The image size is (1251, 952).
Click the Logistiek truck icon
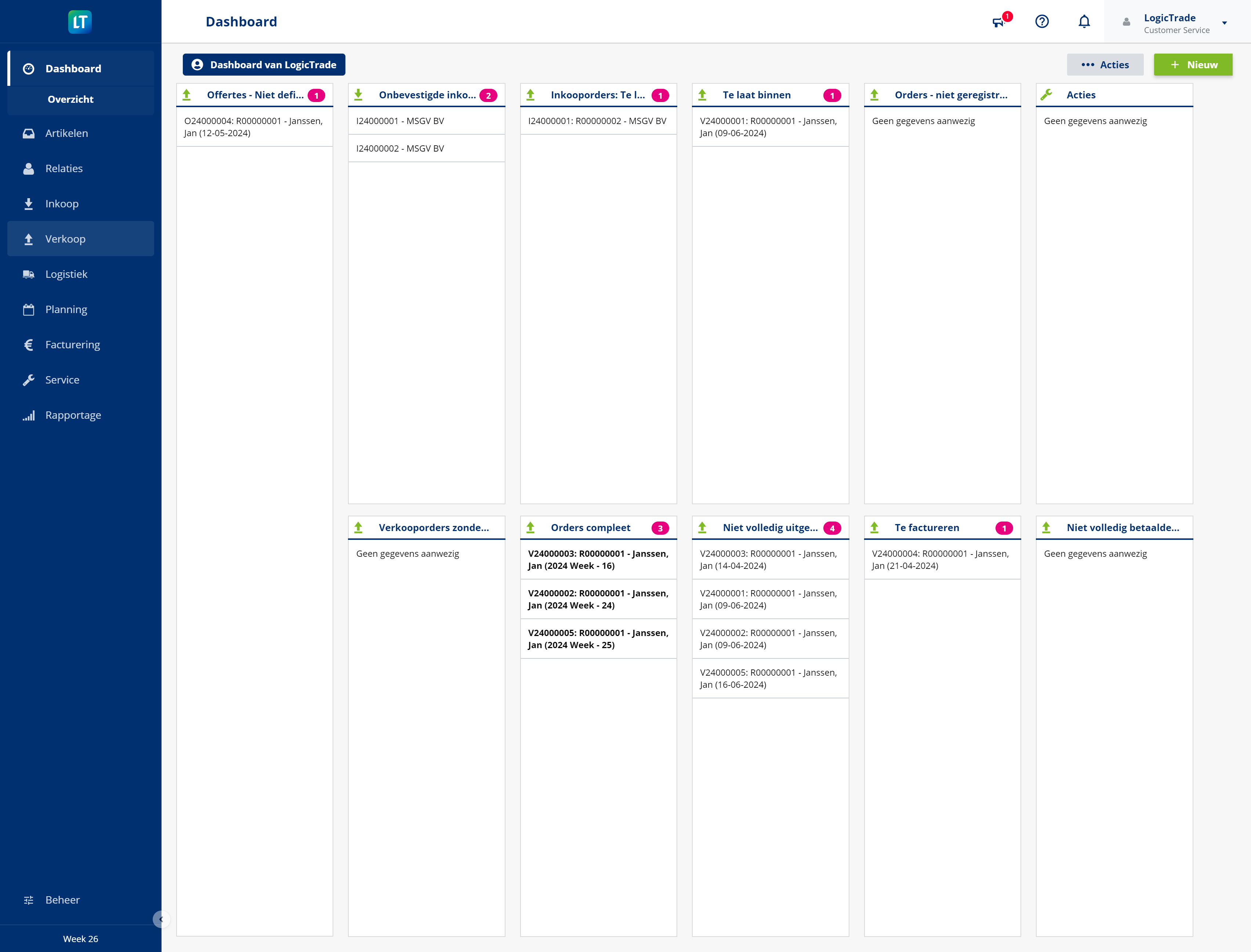pyautogui.click(x=28, y=274)
